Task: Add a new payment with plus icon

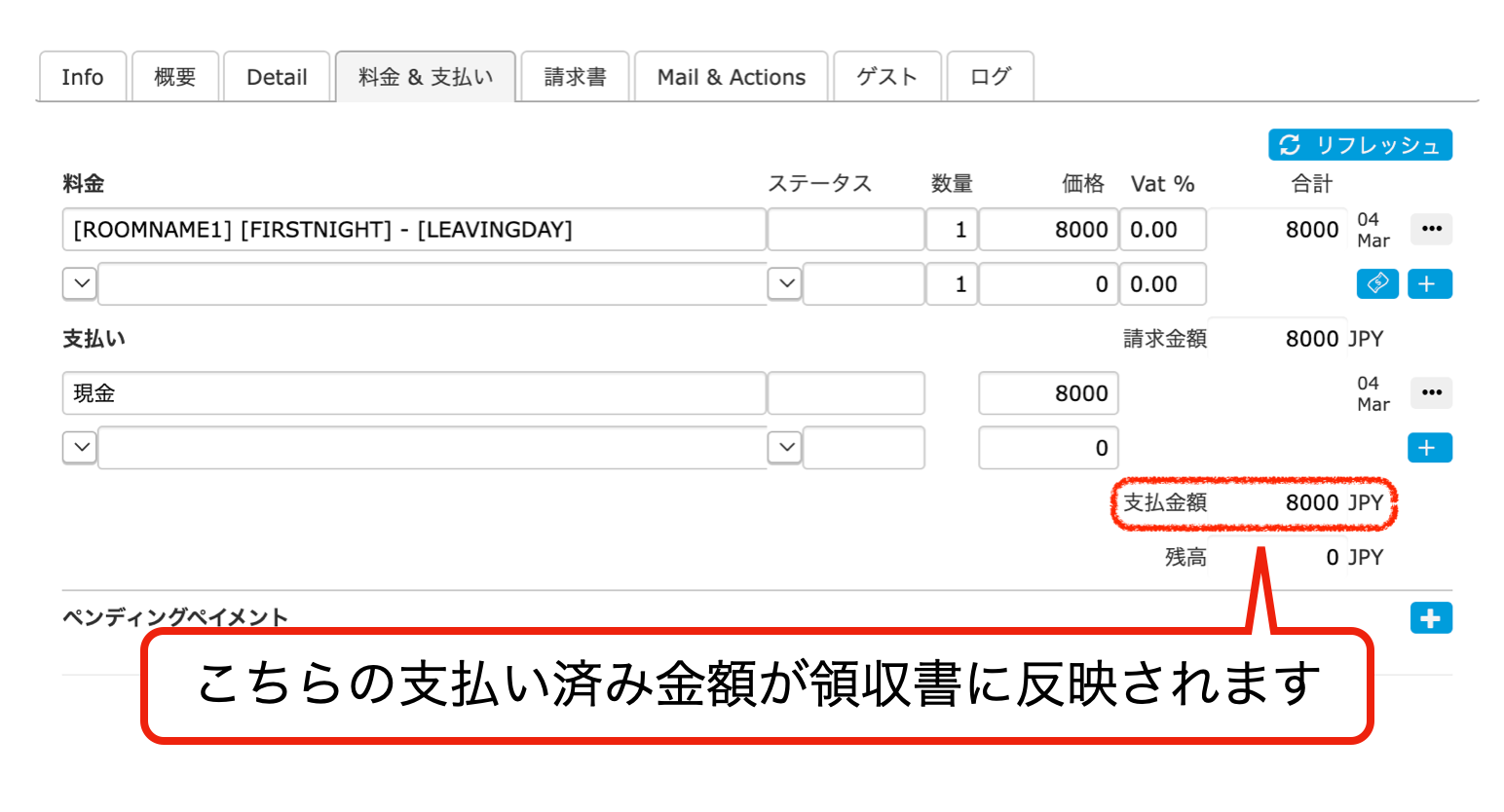Action: (x=1429, y=448)
